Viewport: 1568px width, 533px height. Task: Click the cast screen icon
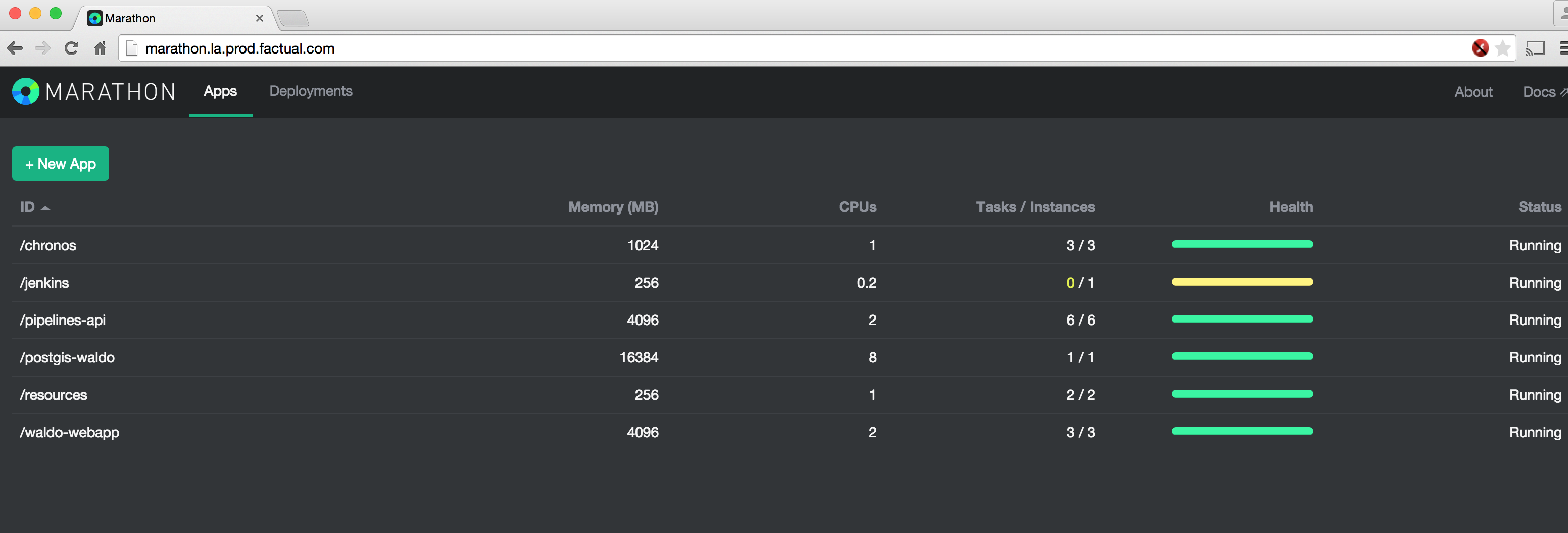1535,48
